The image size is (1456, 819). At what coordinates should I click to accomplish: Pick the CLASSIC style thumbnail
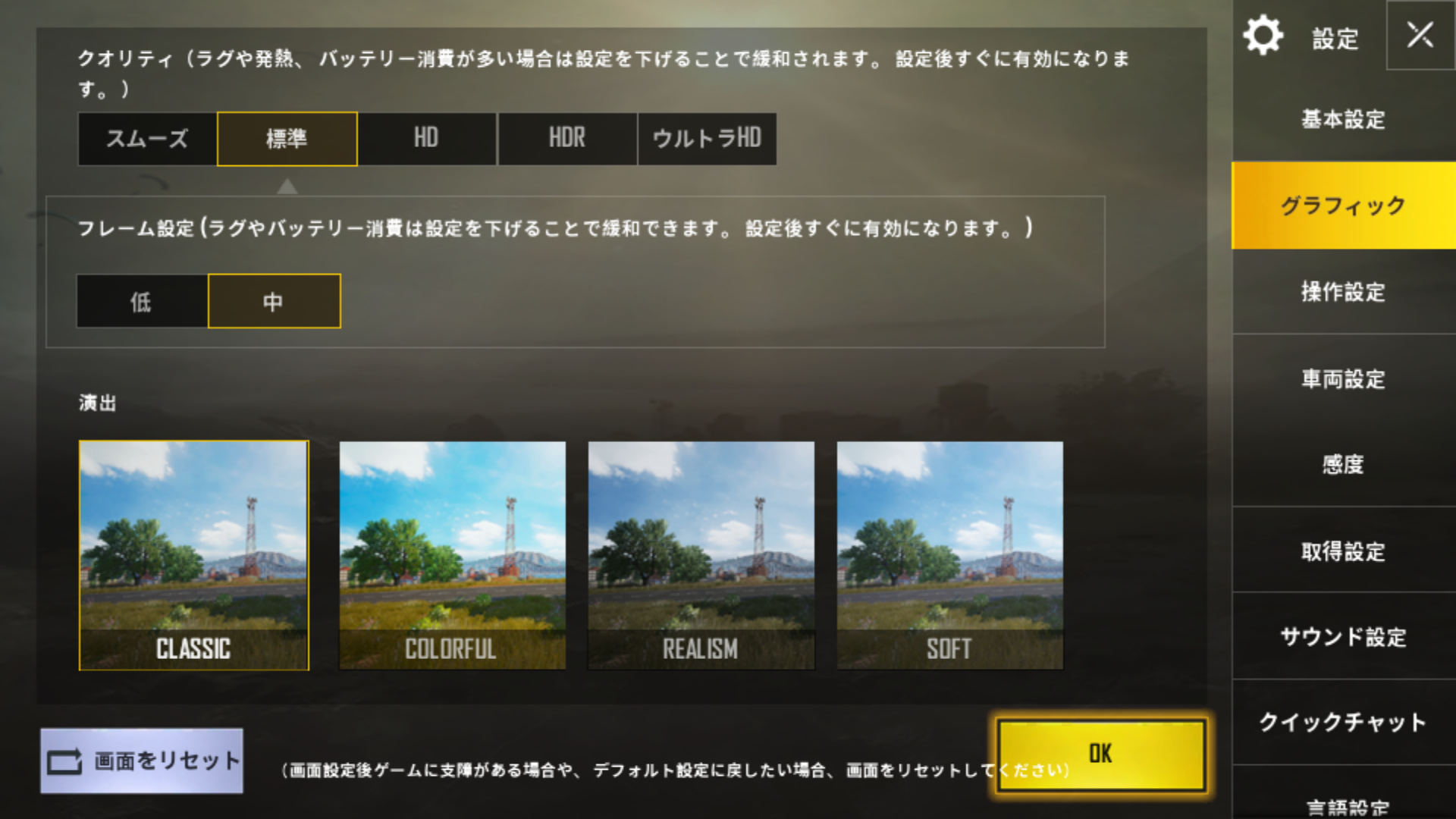coord(193,555)
